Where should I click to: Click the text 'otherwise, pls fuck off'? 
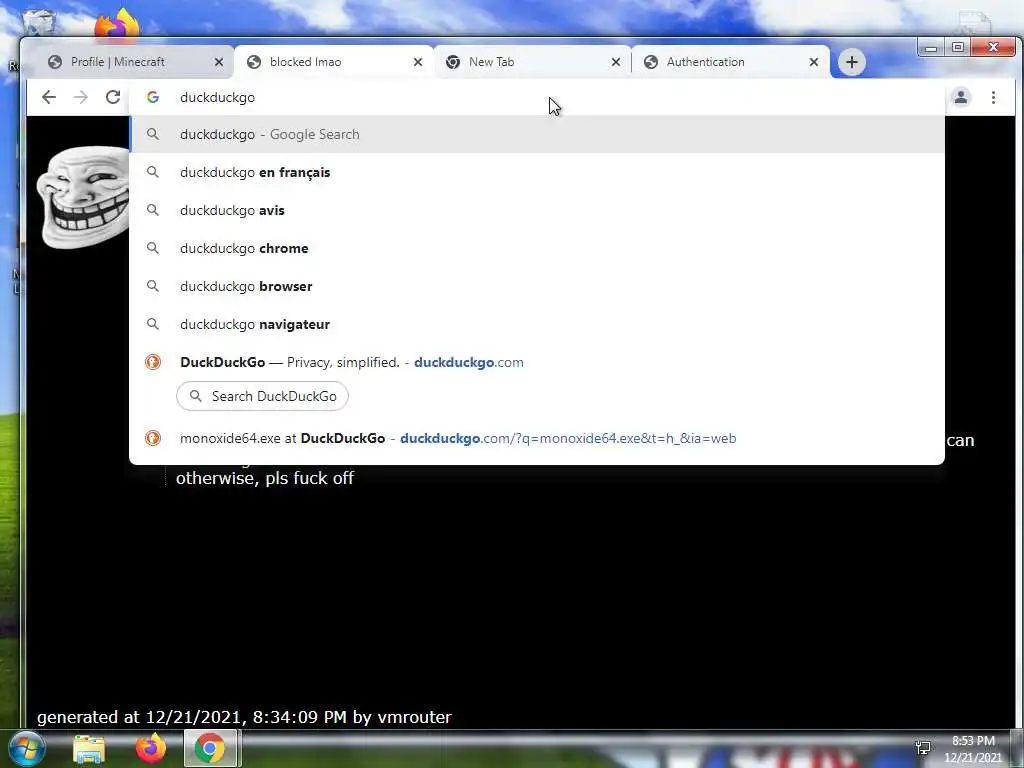click(x=265, y=478)
